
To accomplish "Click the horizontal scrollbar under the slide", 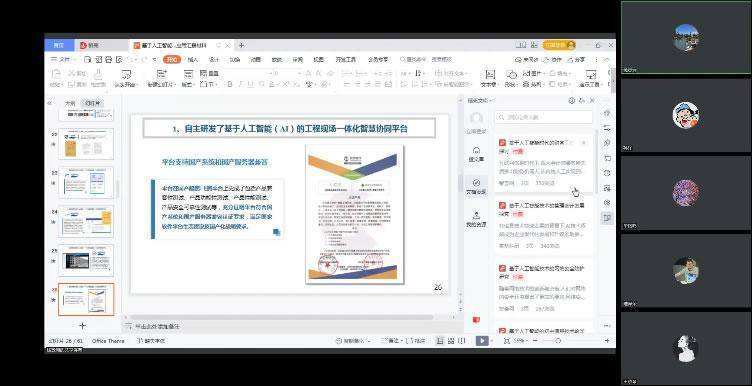I will tap(283, 317).
